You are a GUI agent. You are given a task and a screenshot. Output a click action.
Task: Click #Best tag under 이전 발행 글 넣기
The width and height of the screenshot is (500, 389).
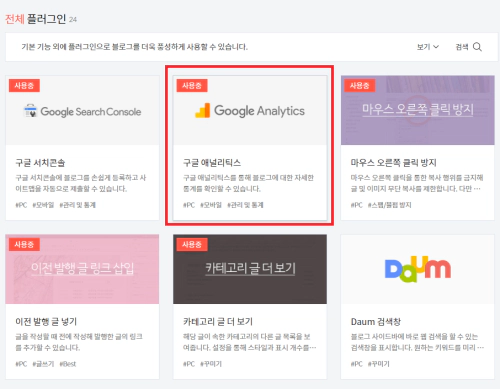point(68,364)
